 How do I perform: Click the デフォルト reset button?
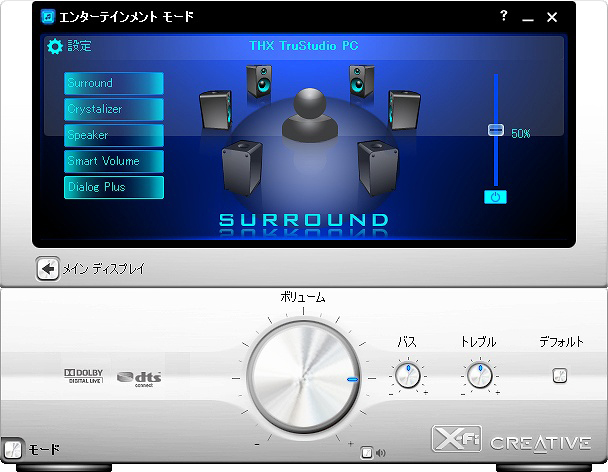click(x=560, y=375)
